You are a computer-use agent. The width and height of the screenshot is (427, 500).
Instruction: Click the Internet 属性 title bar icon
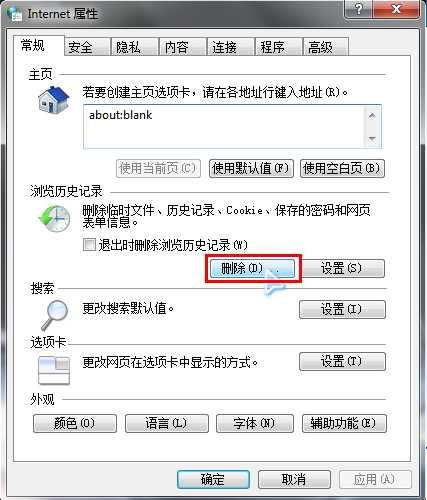pyautogui.click(x=15, y=15)
